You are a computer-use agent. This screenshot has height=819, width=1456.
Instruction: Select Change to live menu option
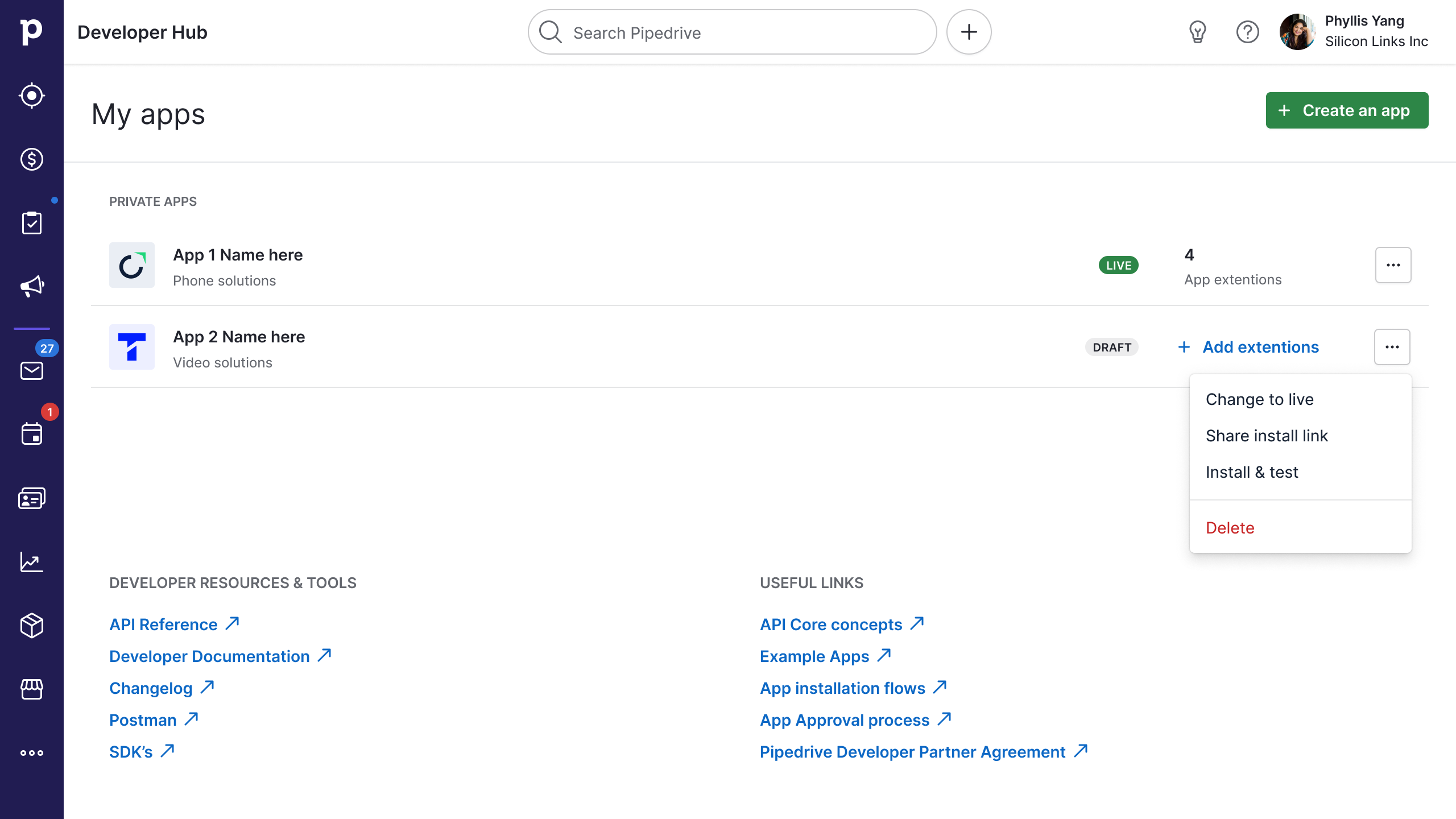[x=1259, y=399]
